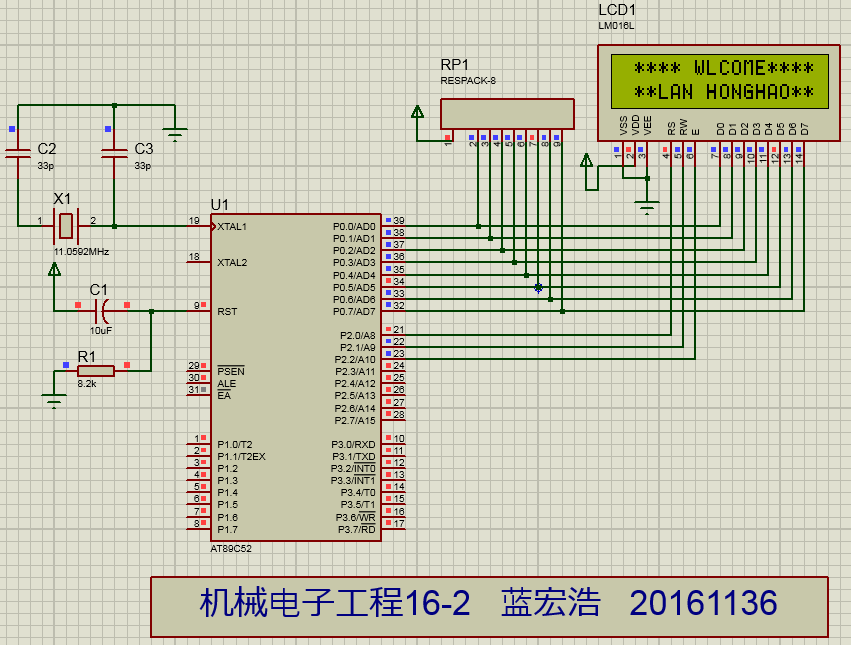The image size is (851, 645).
Task: Click the XTAL1 pin label
Action: coord(232,226)
